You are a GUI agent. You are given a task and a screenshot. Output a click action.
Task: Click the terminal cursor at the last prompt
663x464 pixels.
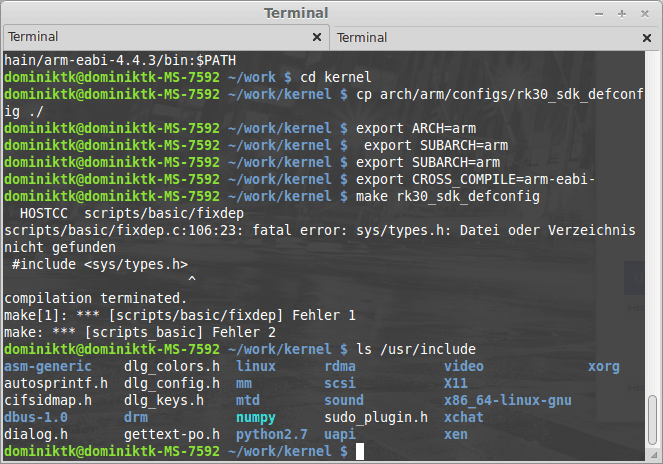click(360, 451)
